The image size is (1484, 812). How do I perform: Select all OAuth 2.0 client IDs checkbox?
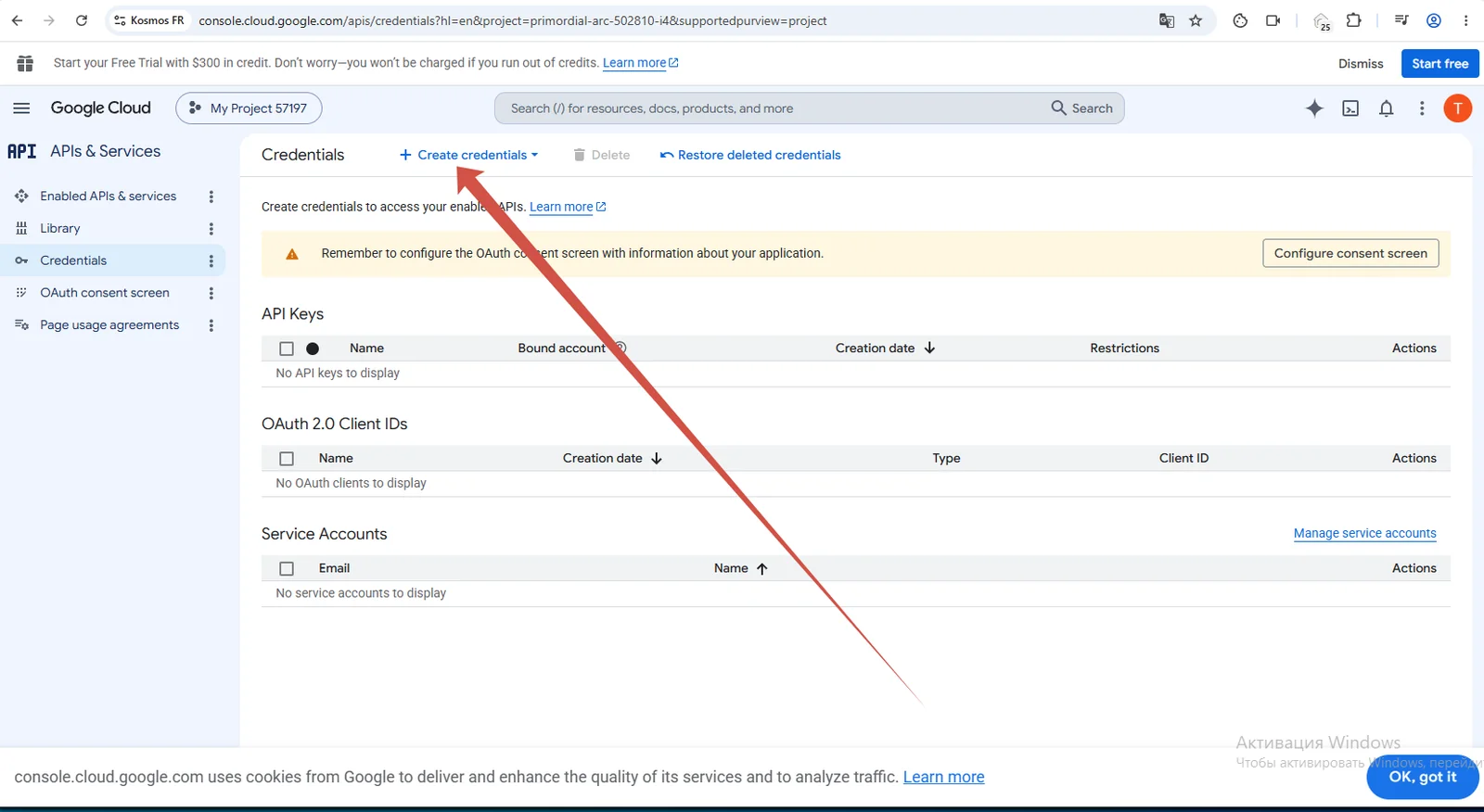(287, 459)
